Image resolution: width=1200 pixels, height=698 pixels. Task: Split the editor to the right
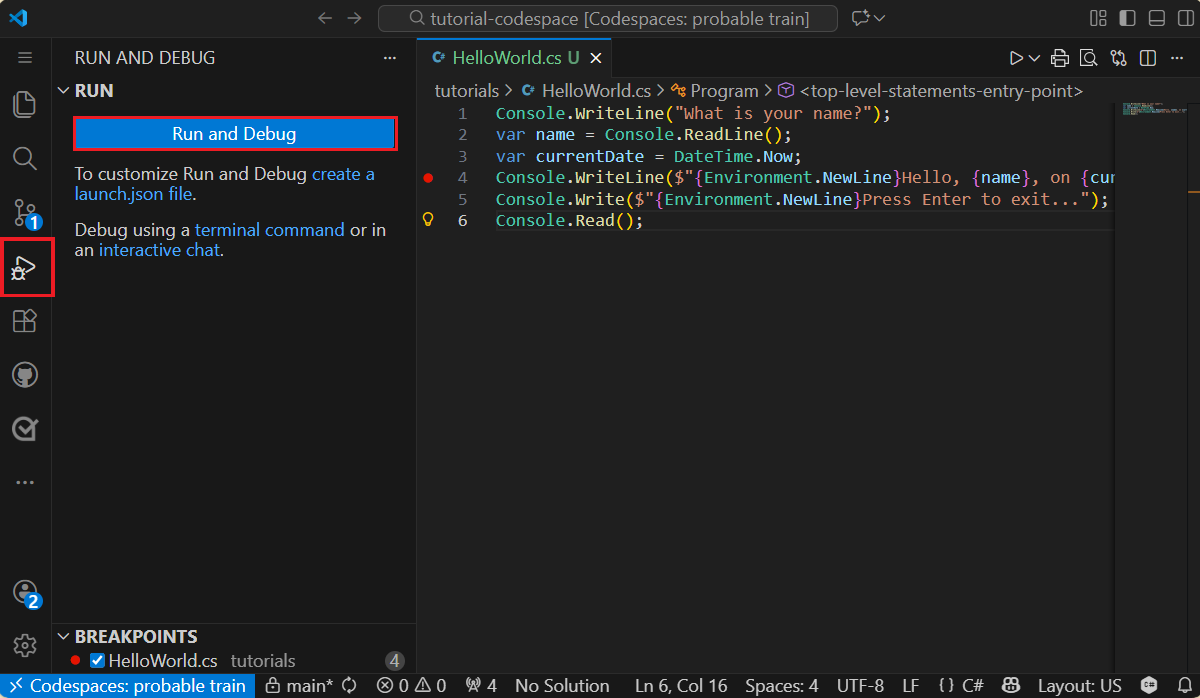tap(1148, 57)
